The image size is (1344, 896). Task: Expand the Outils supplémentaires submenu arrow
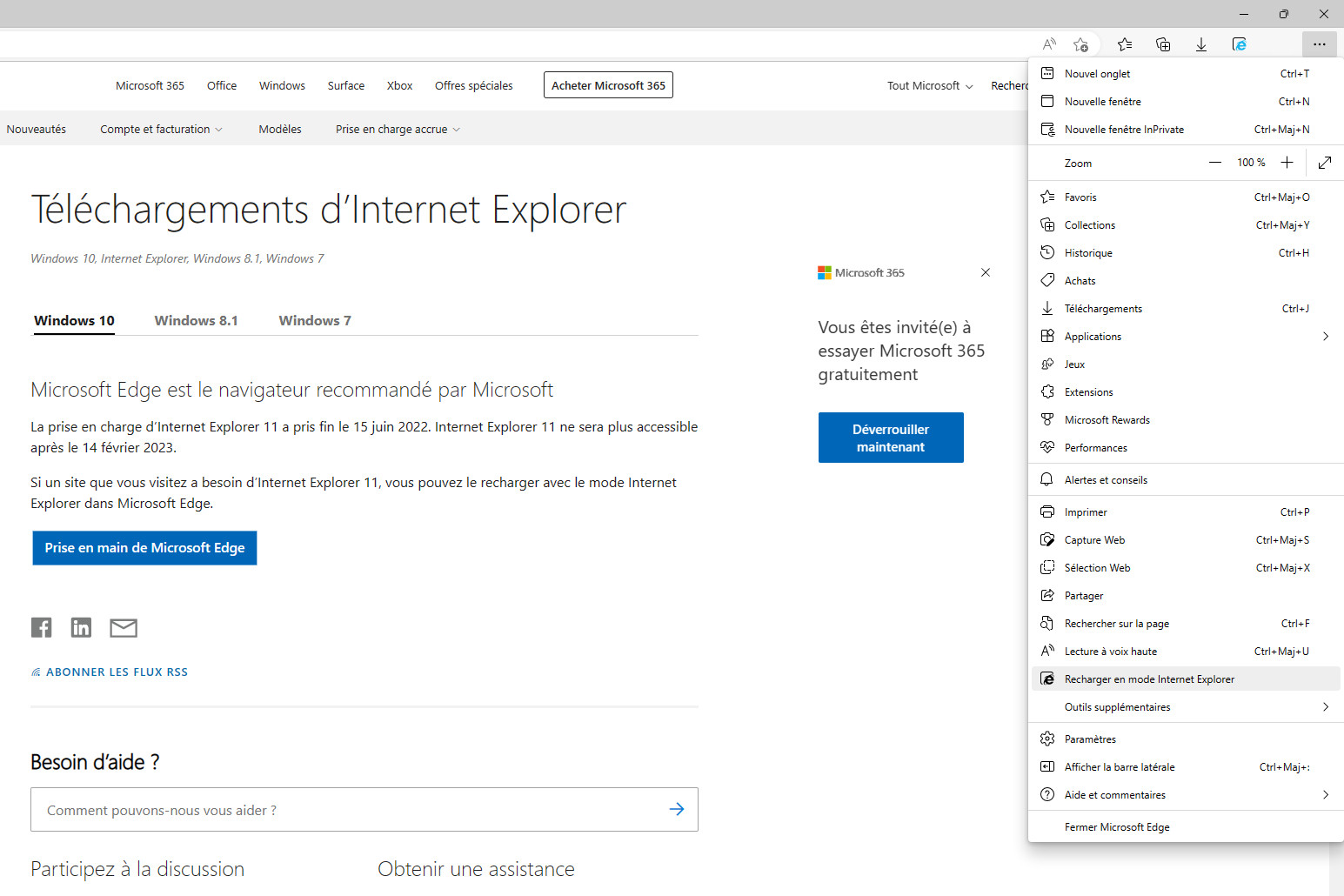[1326, 707]
